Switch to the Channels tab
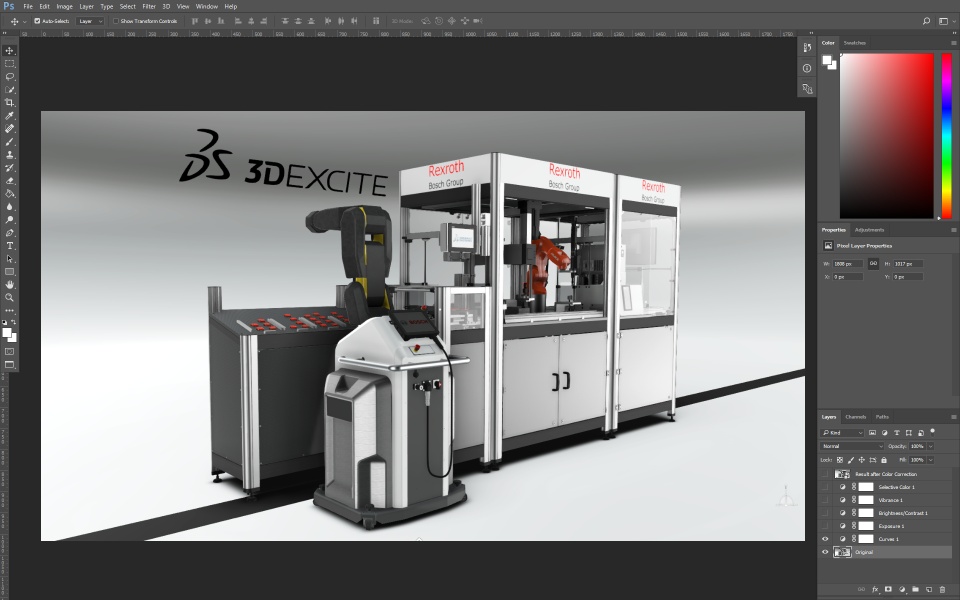Viewport: 960px width, 600px height. (x=856, y=417)
